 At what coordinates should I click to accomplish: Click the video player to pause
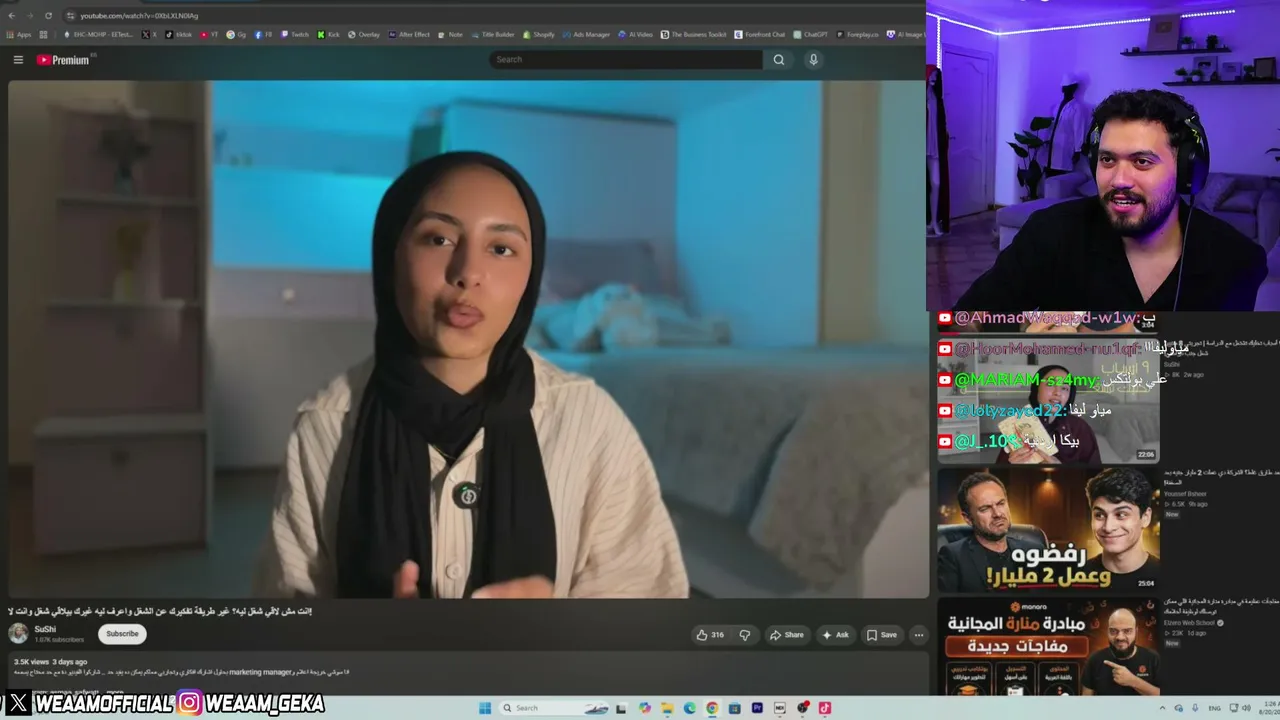[x=468, y=338]
